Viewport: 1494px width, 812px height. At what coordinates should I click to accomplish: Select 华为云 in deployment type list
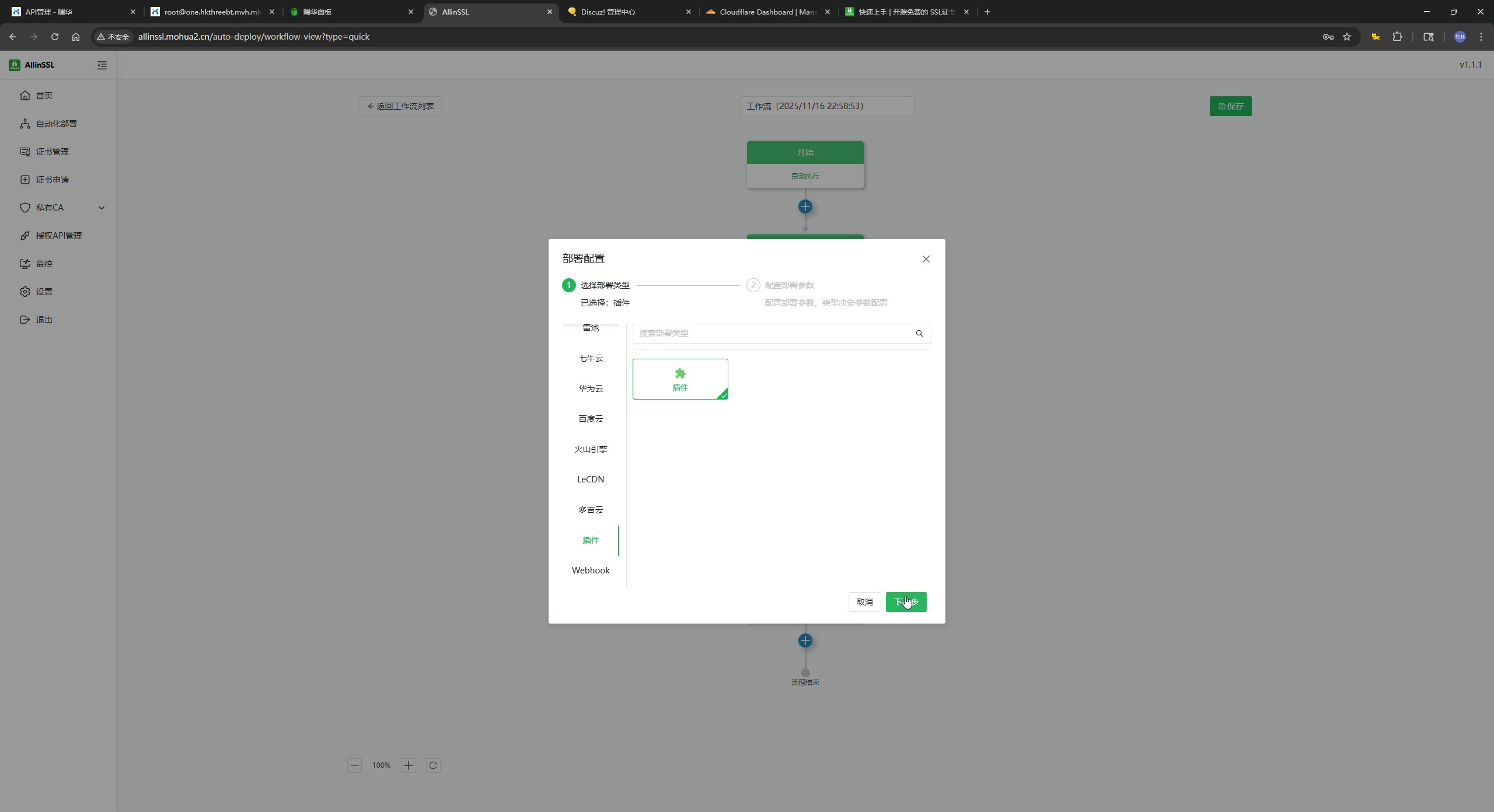[x=591, y=388]
